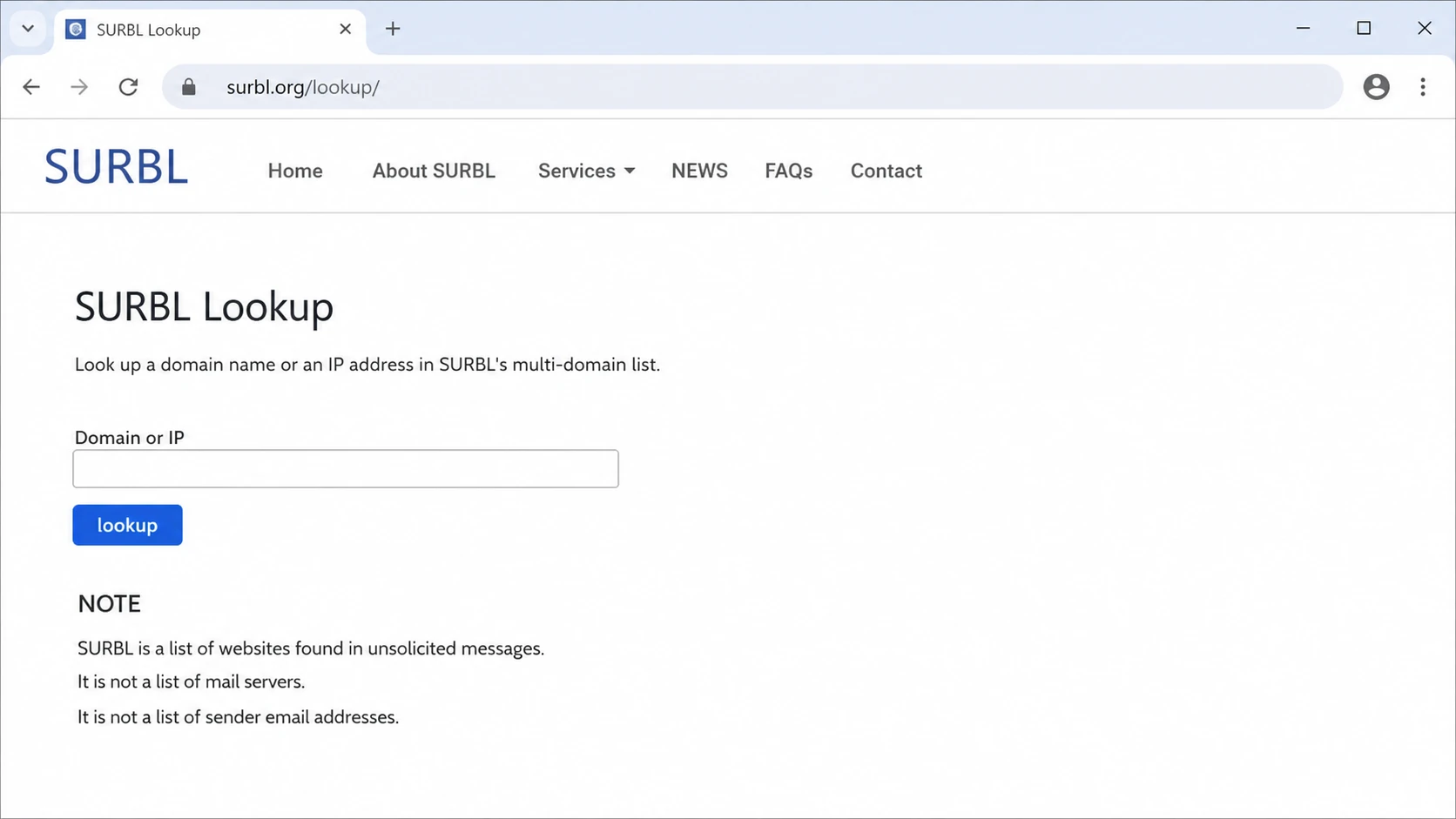Click the Domain or IP label
The image size is (1456, 819).
pos(130,438)
